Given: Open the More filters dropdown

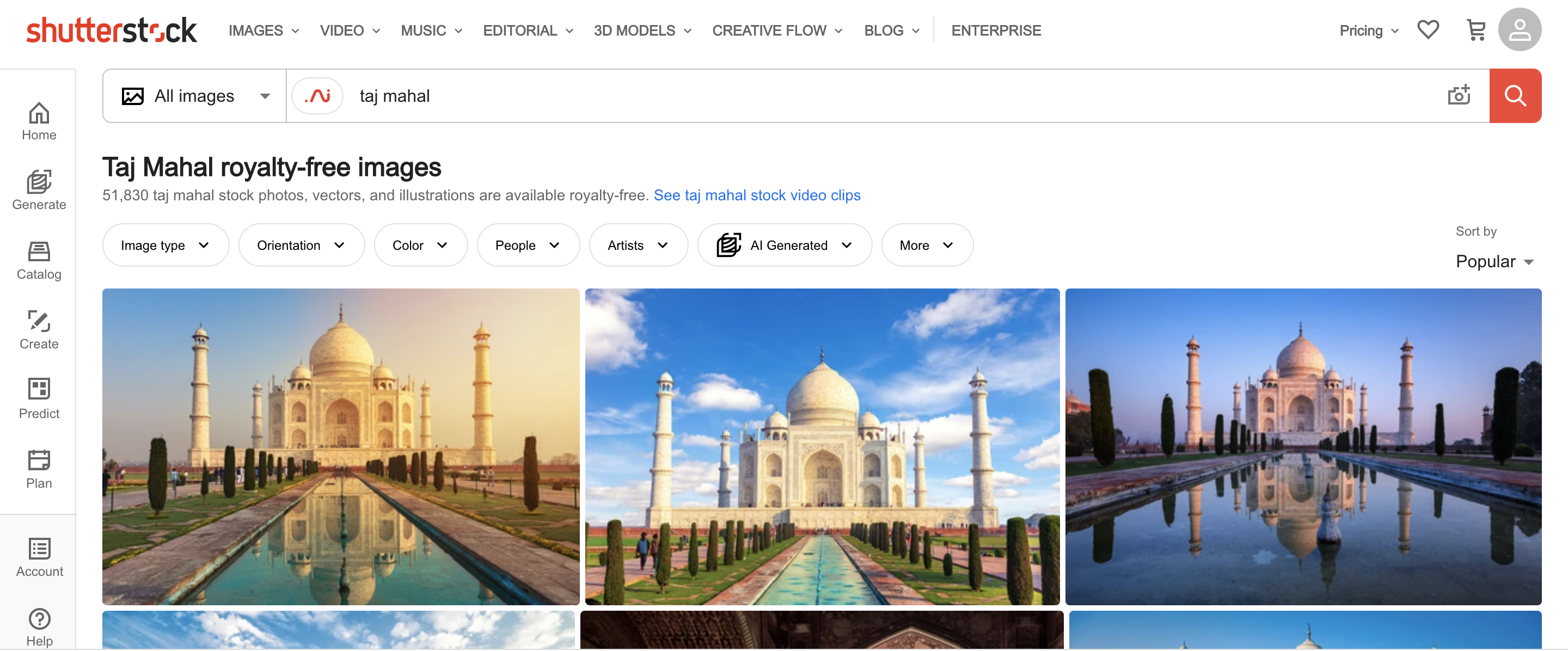Looking at the screenshot, I should click(x=927, y=245).
